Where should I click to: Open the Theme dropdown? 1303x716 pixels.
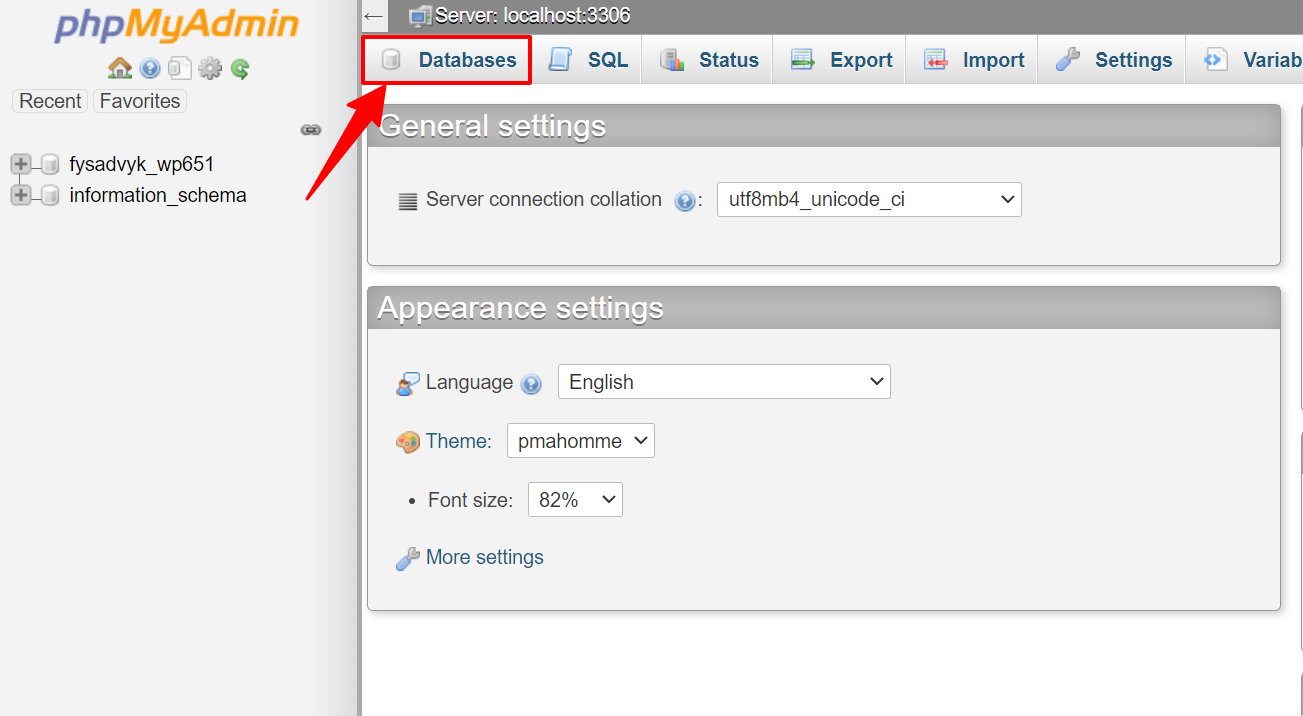point(580,440)
